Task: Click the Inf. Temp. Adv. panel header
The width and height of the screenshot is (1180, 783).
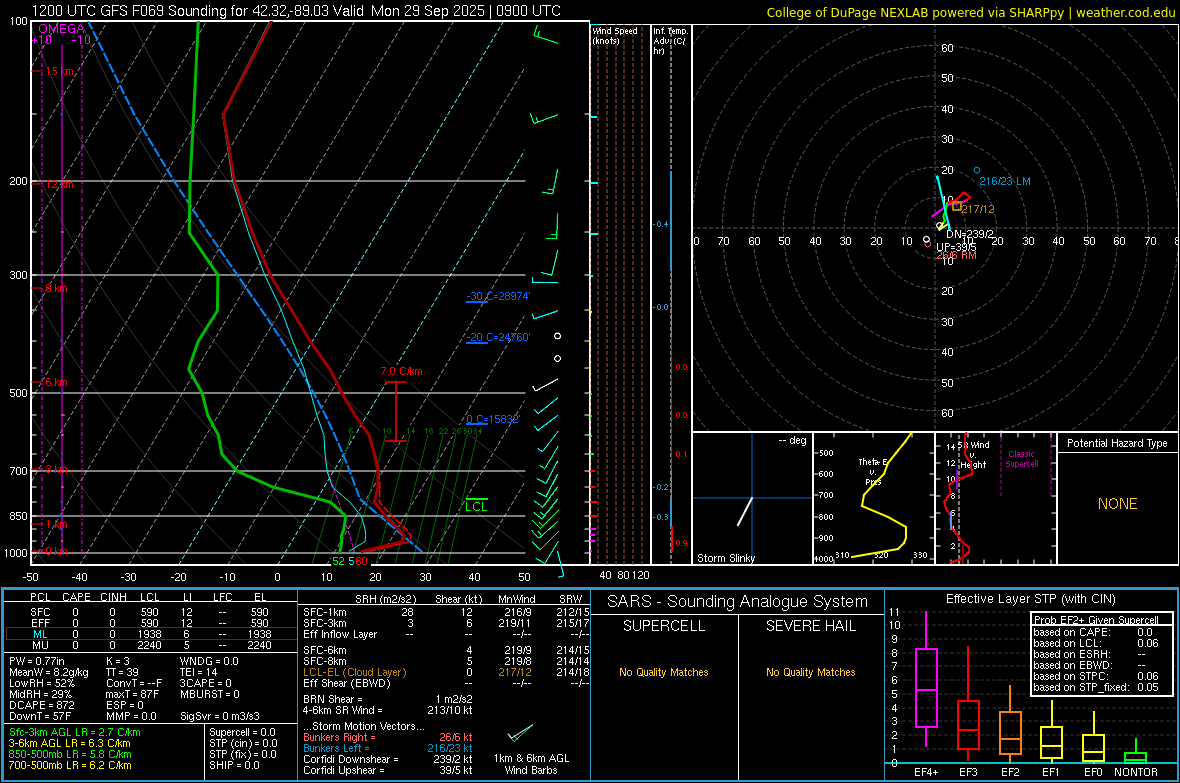Action: click(x=670, y=41)
